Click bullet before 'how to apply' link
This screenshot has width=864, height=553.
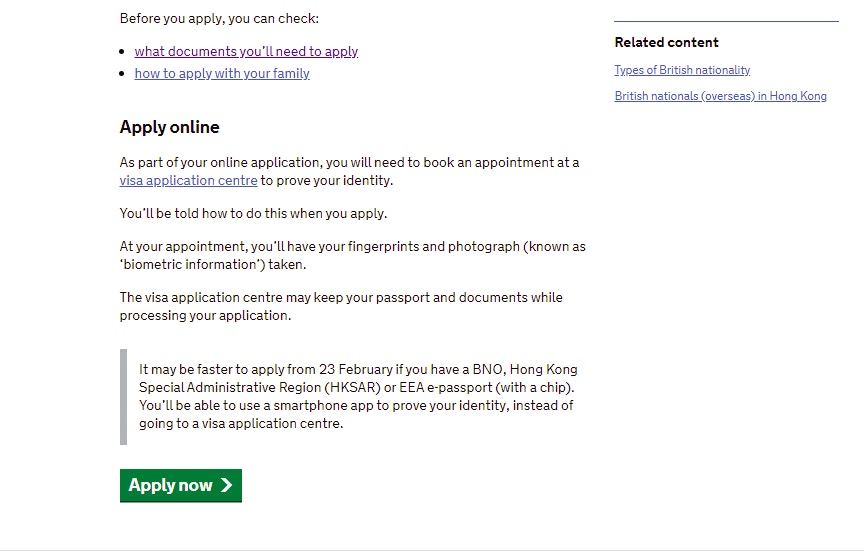point(124,74)
